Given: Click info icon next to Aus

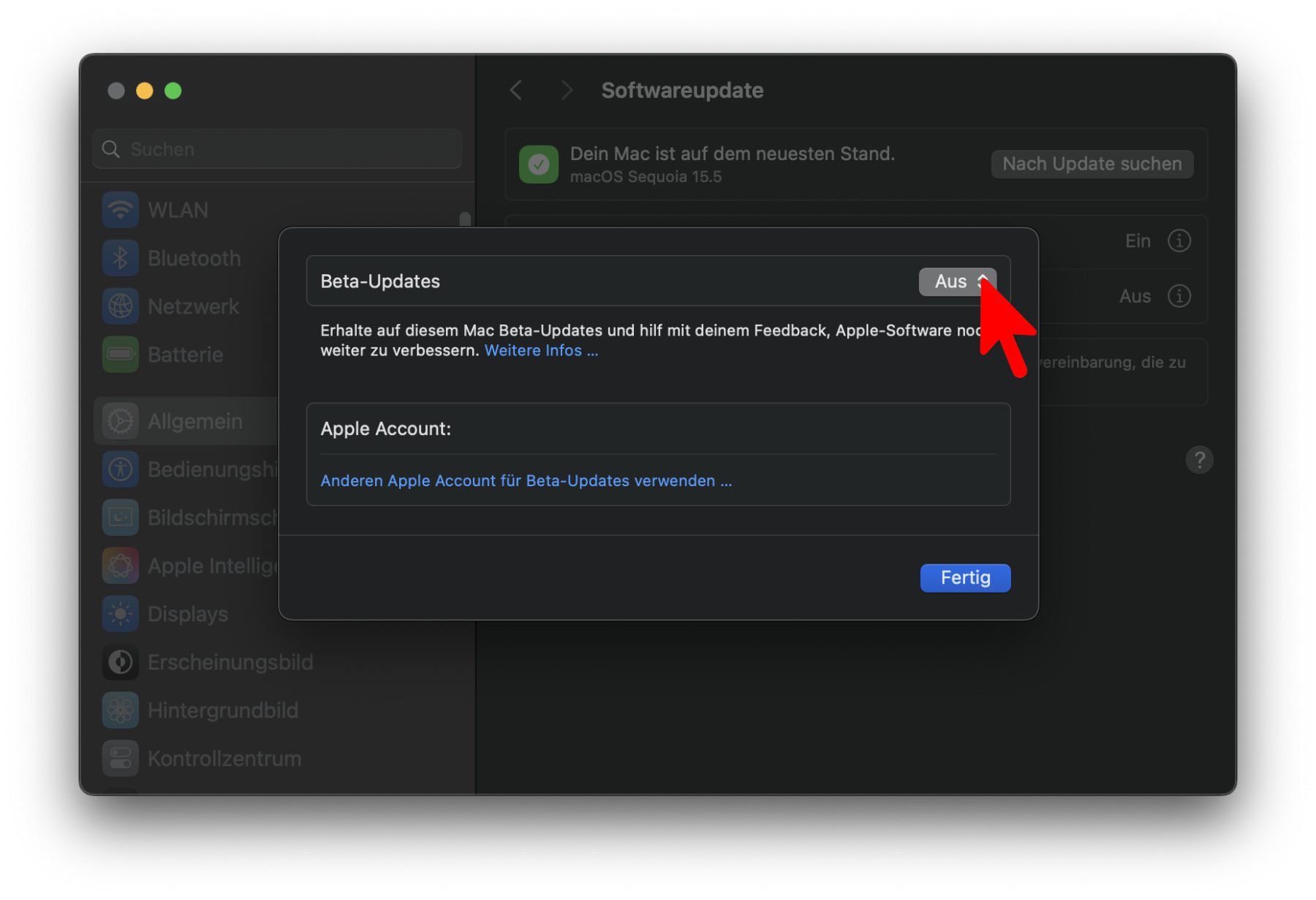Looking at the screenshot, I should tap(1179, 296).
